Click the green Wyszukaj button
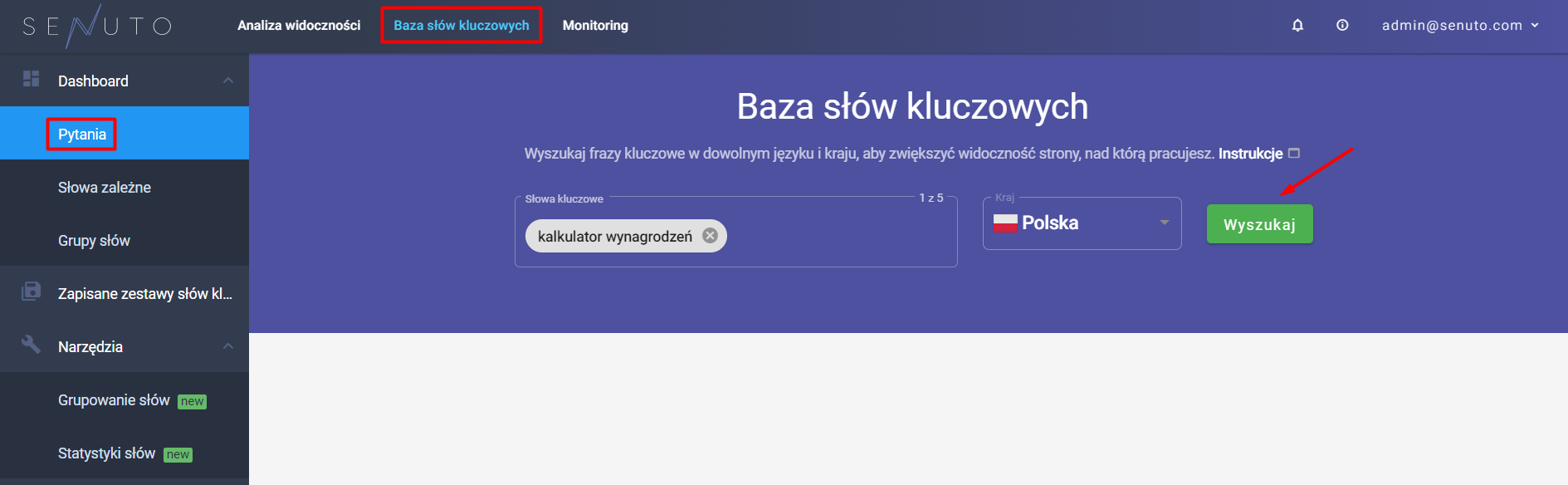 coord(1259,224)
